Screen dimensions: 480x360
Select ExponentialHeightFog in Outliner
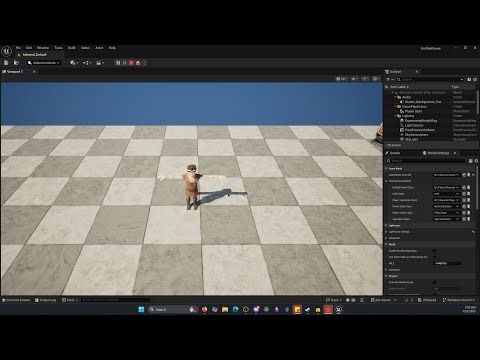[421, 120]
